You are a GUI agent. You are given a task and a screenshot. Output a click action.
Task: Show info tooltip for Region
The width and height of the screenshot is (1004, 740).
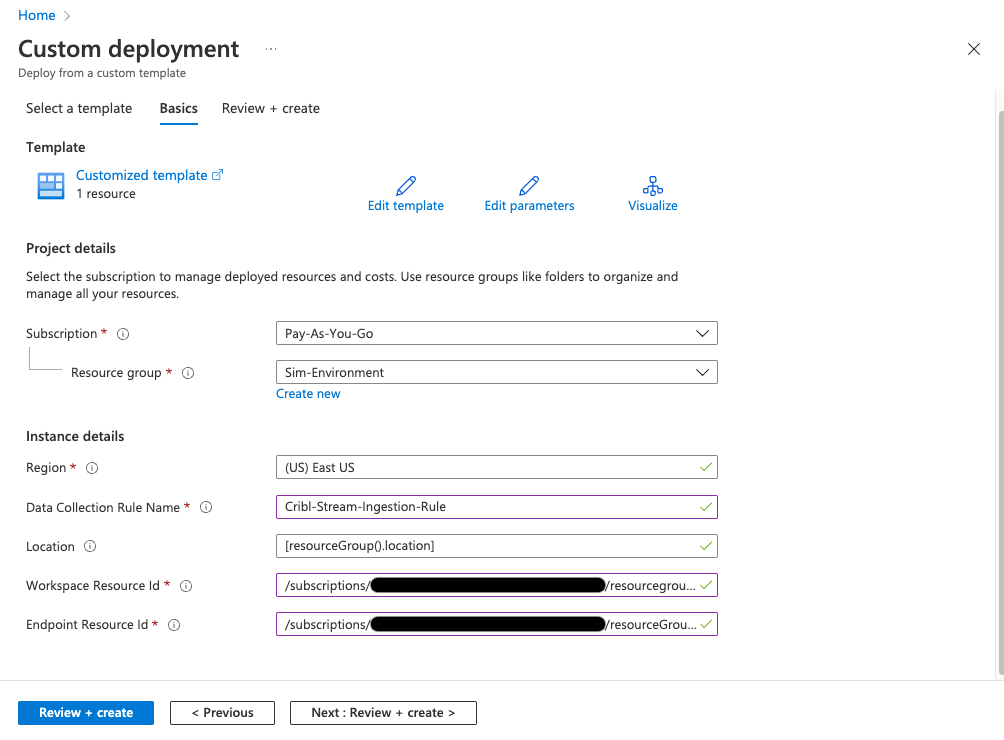tap(92, 468)
